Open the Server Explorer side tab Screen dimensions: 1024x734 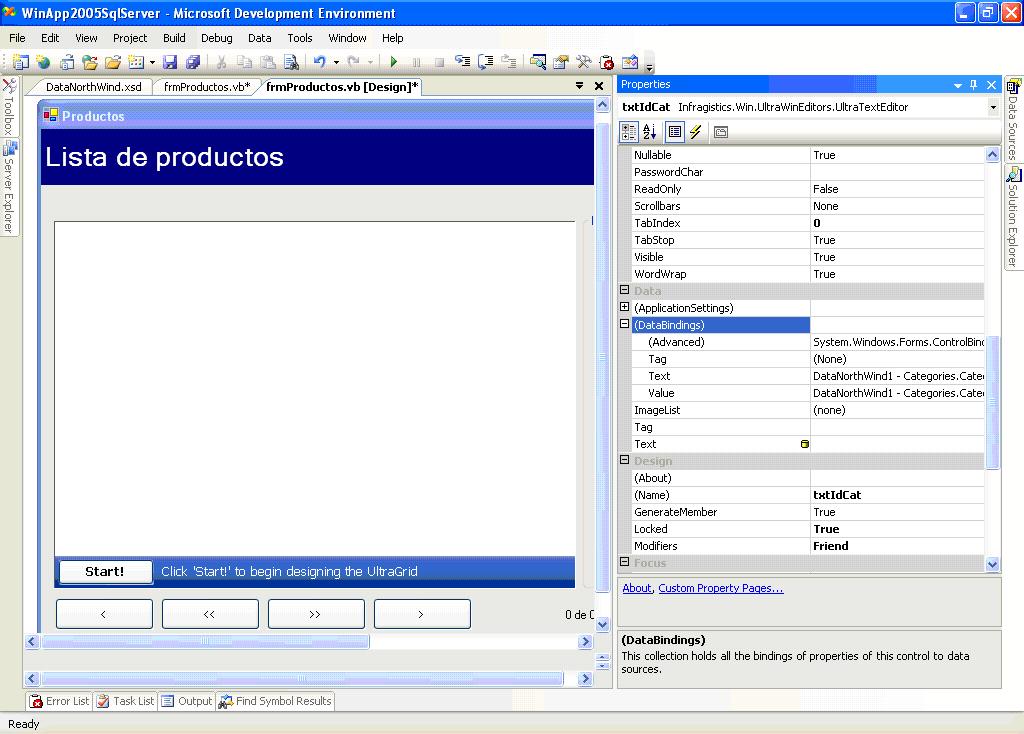click(9, 187)
